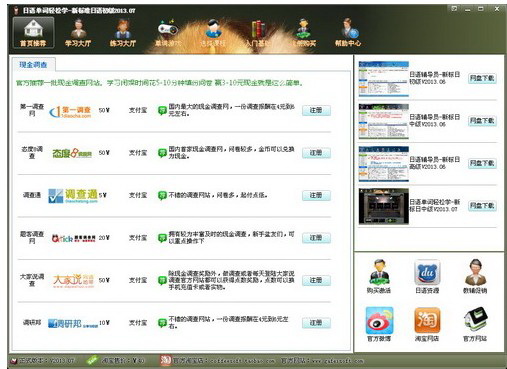Viewport: 507px width, 369px height.
Task: Click green comment icon in 调查通 row
Action: coord(162,195)
